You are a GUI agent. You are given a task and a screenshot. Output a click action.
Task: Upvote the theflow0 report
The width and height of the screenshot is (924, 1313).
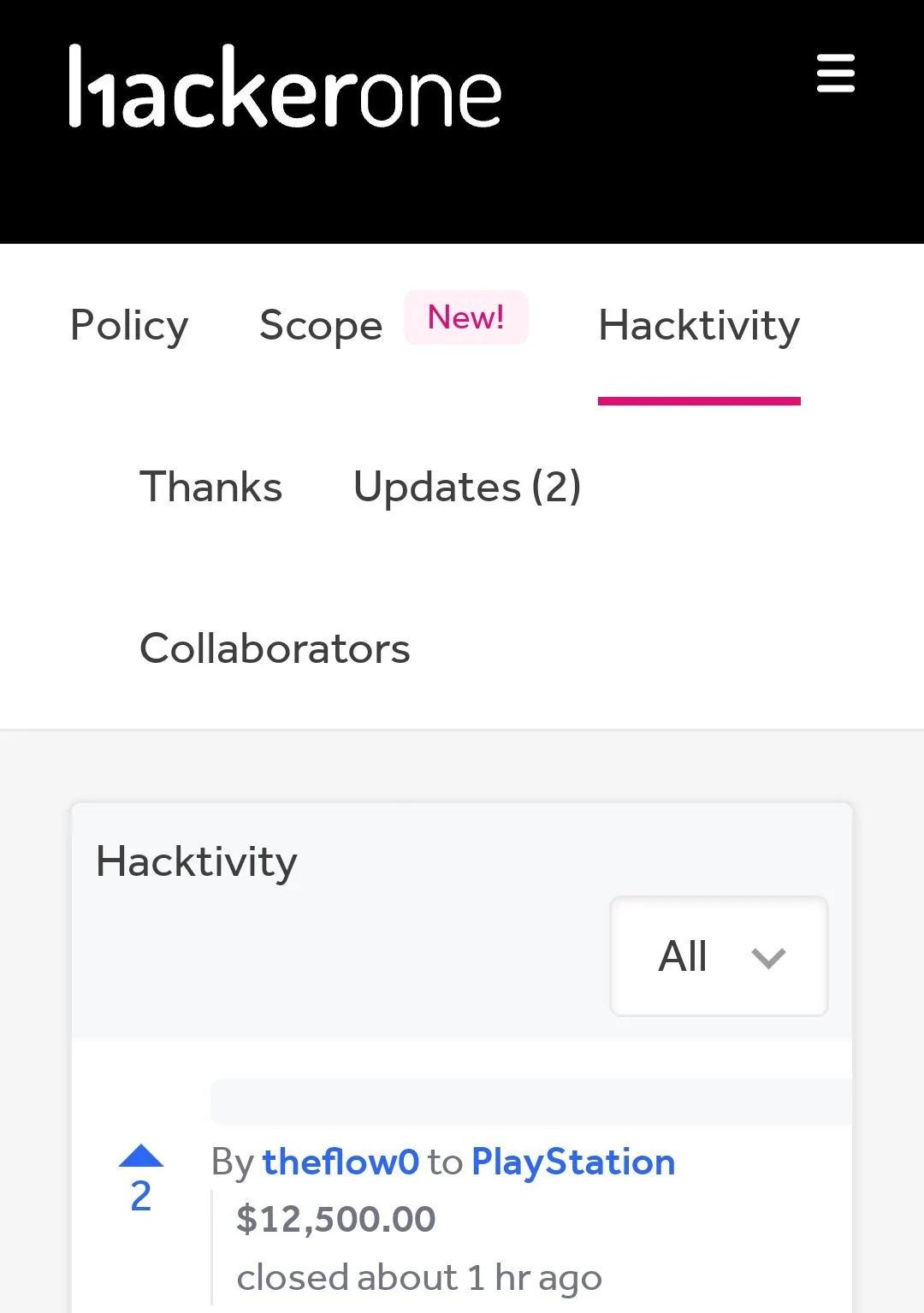tap(141, 1156)
